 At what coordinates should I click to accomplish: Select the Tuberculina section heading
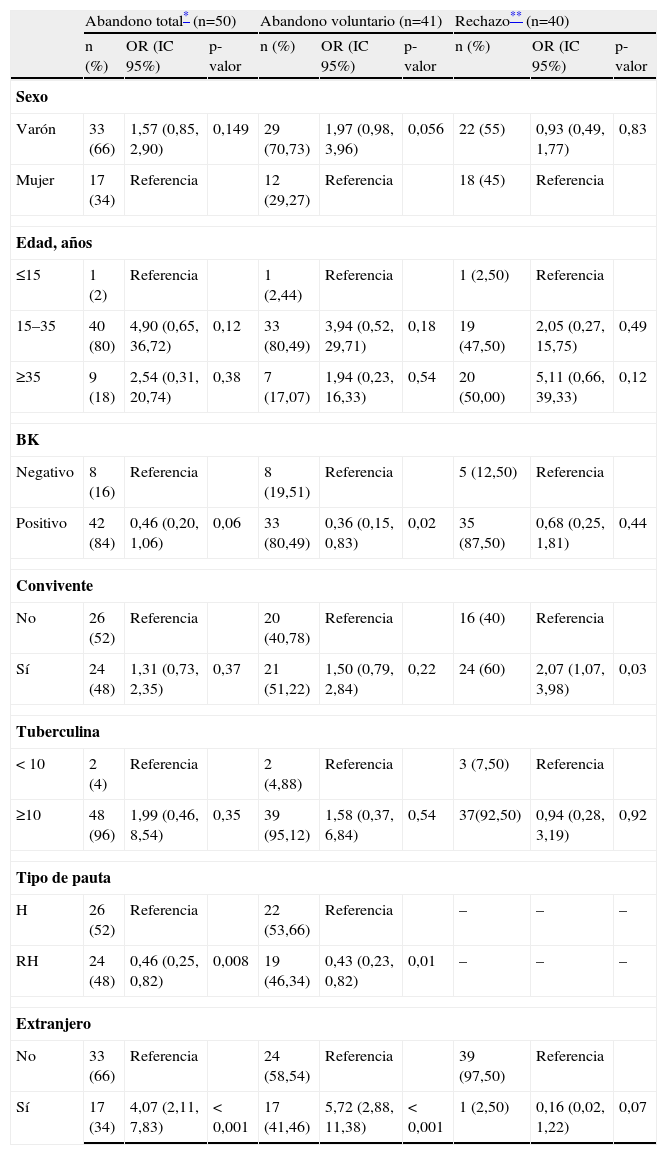(x=57, y=732)
